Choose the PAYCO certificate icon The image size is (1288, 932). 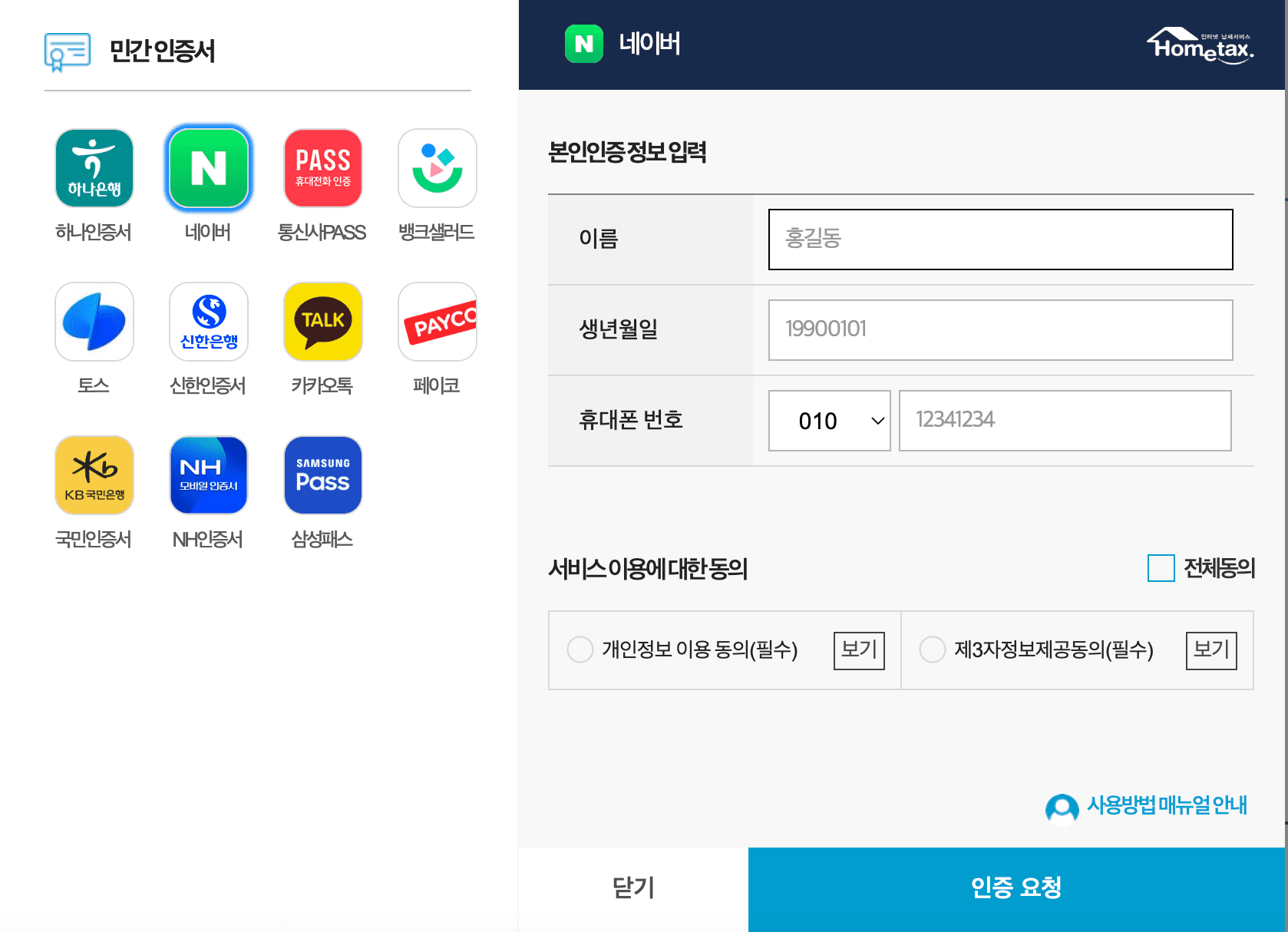(438, 322)
